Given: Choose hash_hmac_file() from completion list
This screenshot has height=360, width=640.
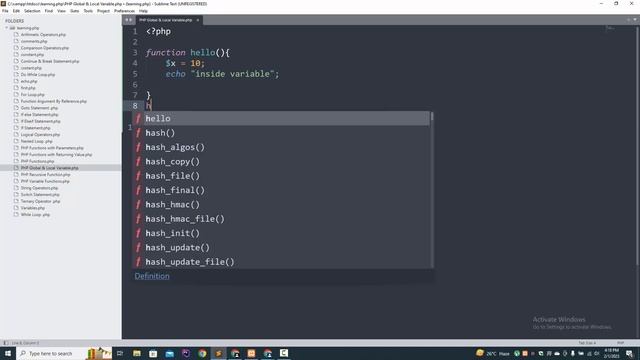Looking at the screenshot, I should pyautogui.click(x=282, y=218).
